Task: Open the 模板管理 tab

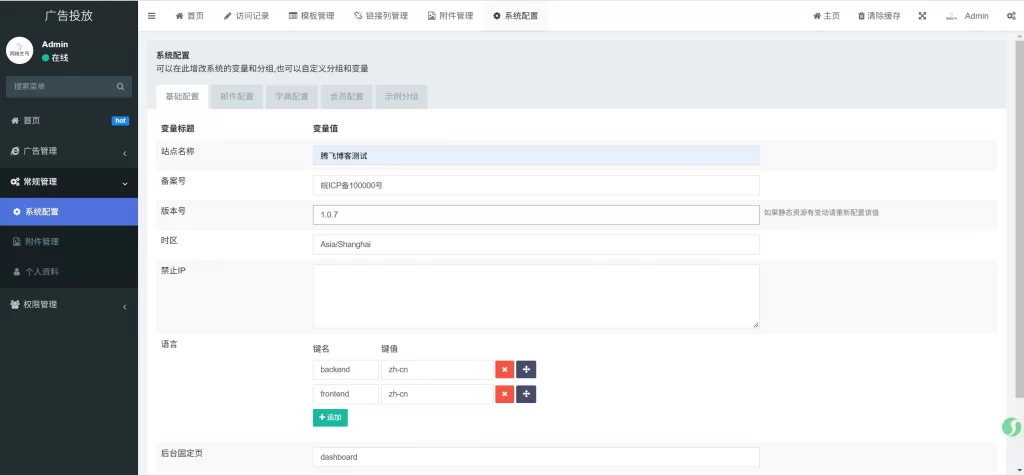Action: (312, 16)
